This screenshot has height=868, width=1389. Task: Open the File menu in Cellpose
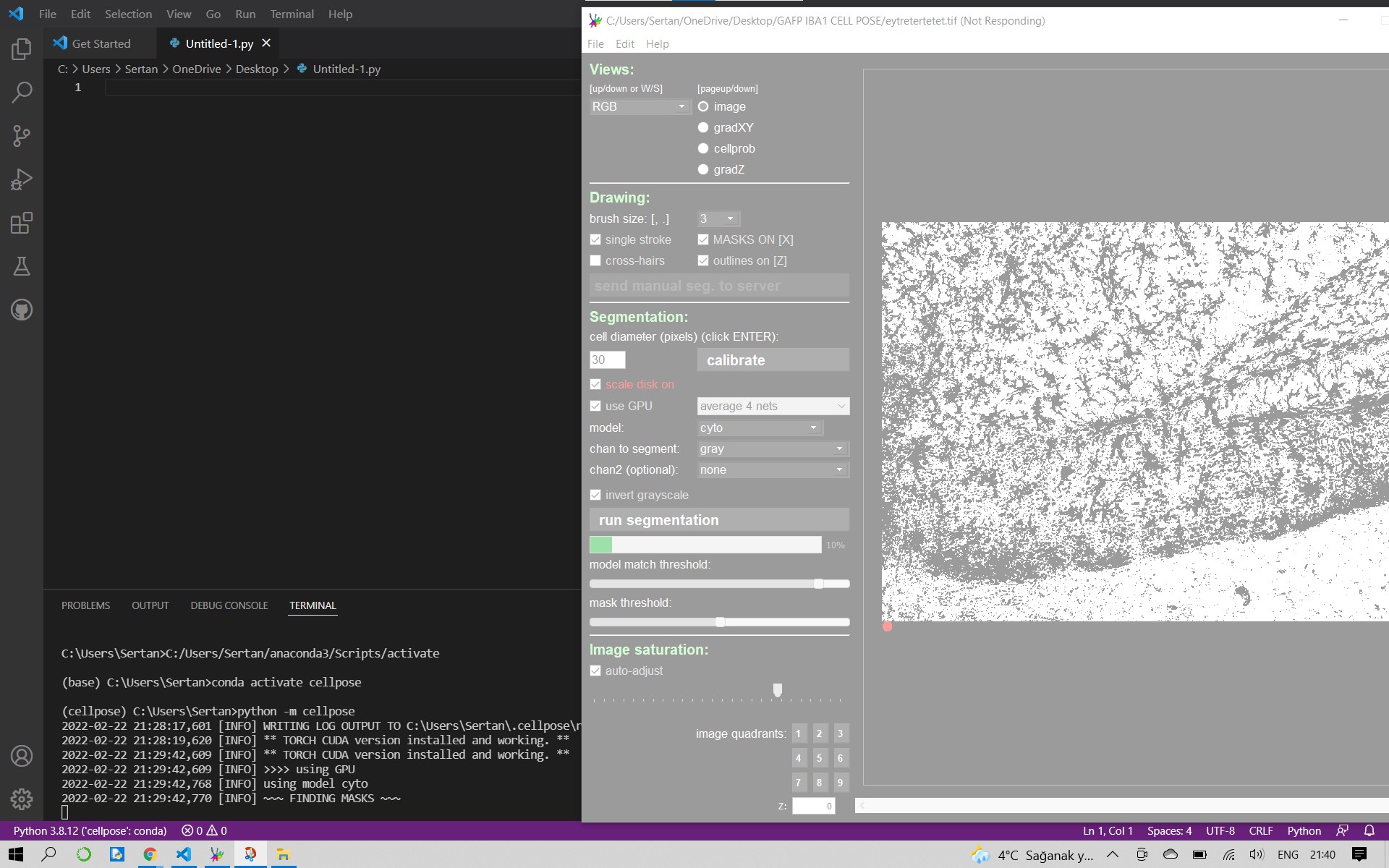tap(595, 43)
